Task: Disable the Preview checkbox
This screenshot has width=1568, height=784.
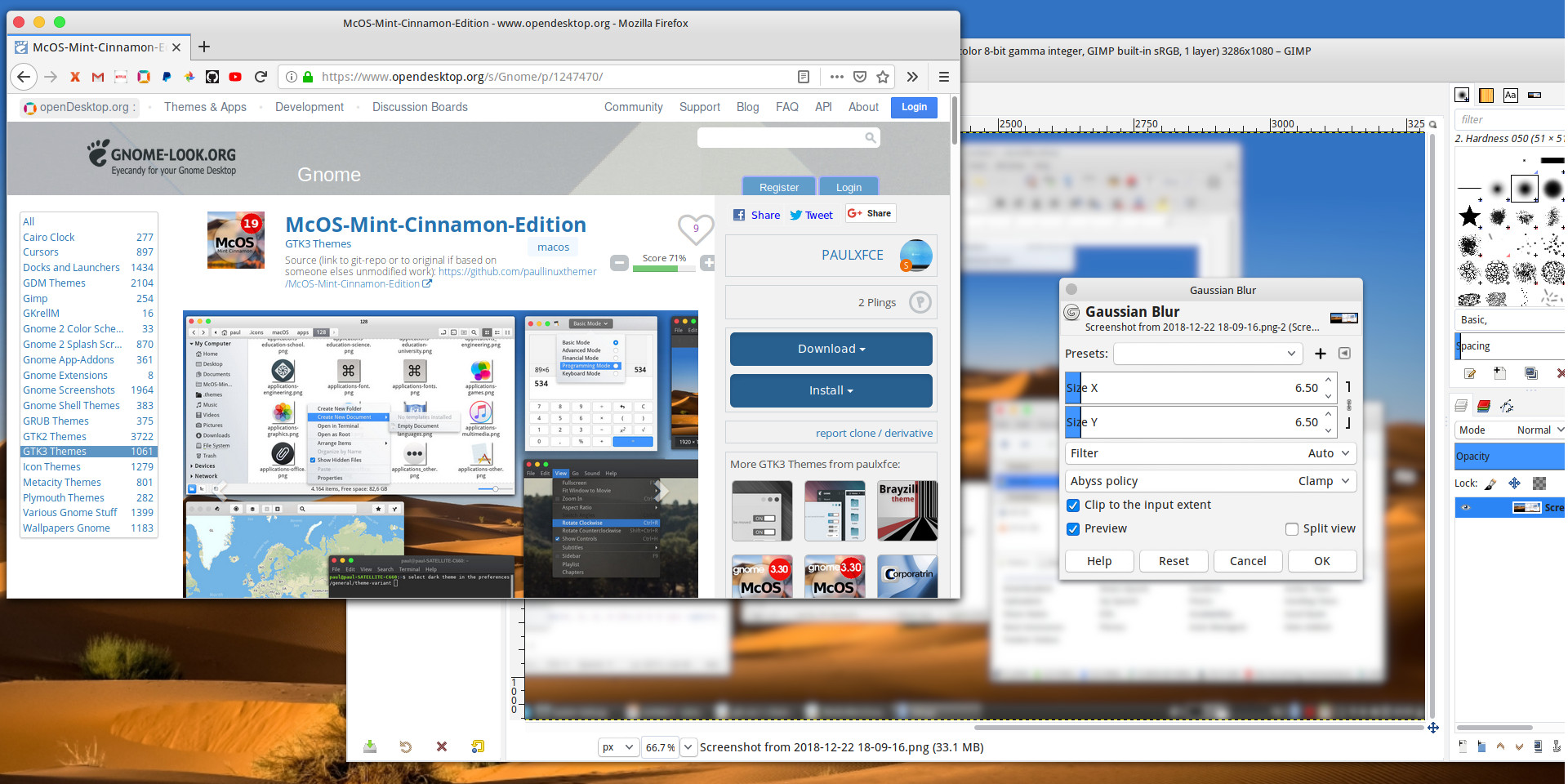Action: click(x=1073, y=529)
